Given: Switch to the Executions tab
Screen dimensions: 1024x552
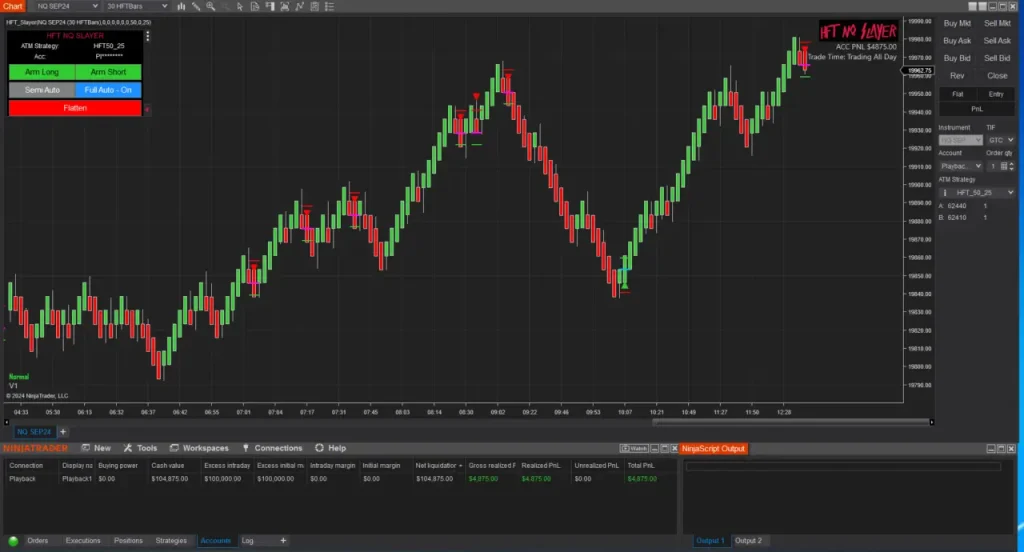Looking at the screenshot, I should (x=83, y=541).
